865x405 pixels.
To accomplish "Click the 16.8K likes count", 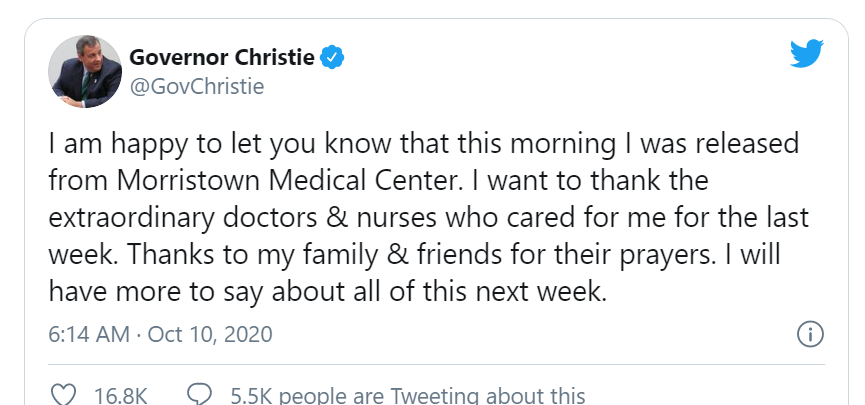I will point(121,396).
